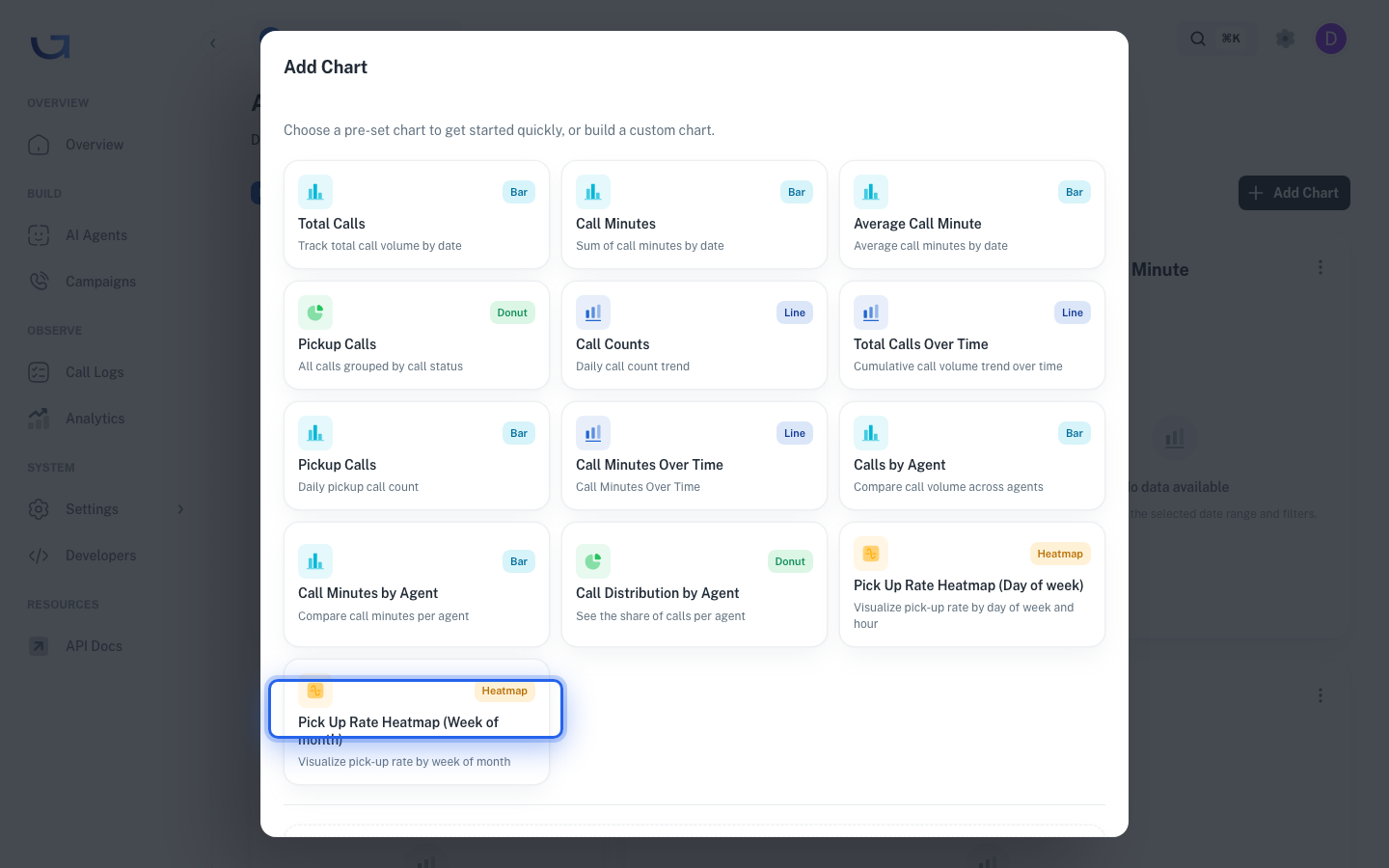Image resolution: width=1389 pixels, height=868 pixels.
Task: Click the Average Call Minute card icon
Action: click(871, 192)
